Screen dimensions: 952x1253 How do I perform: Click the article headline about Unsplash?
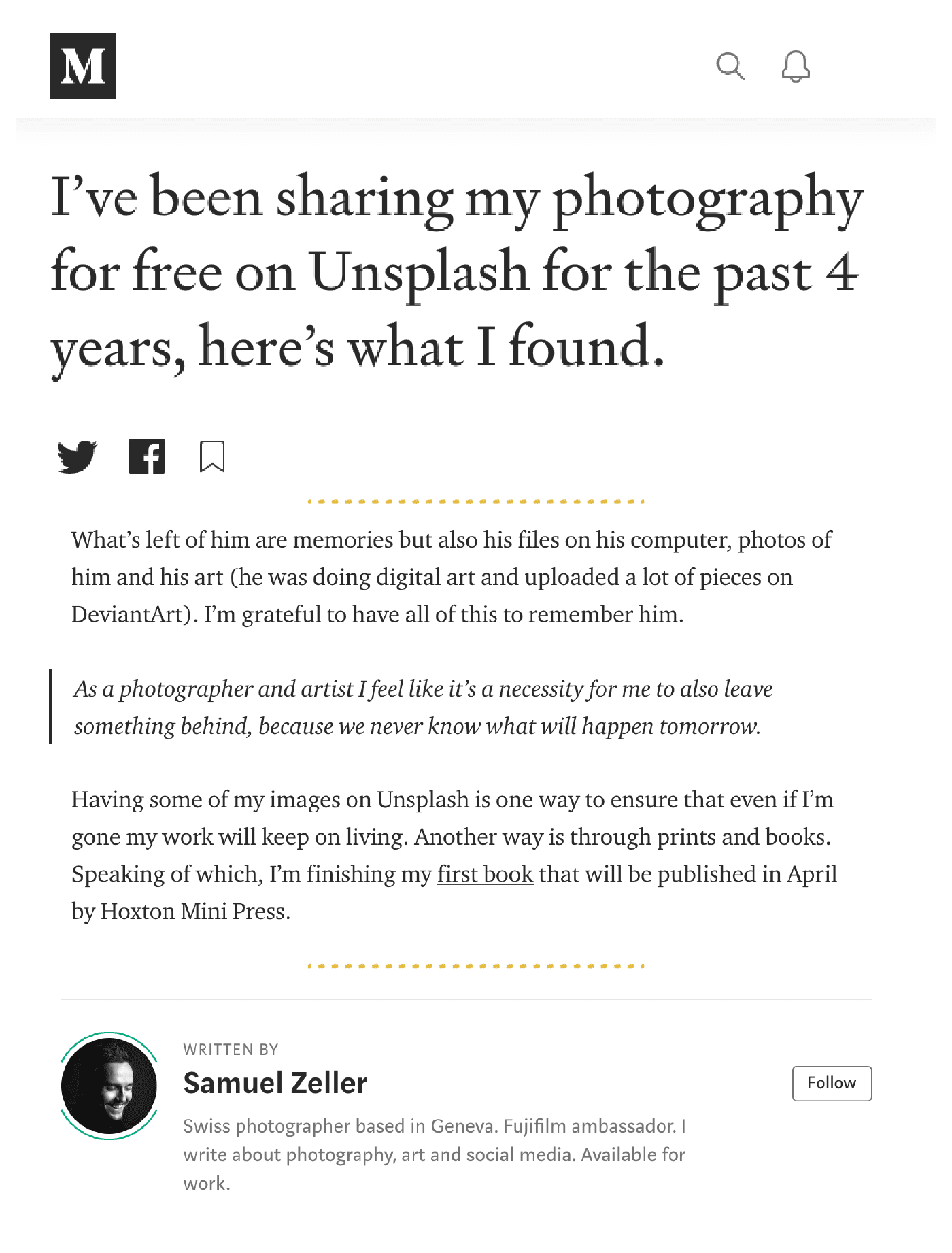pos(457,271)
